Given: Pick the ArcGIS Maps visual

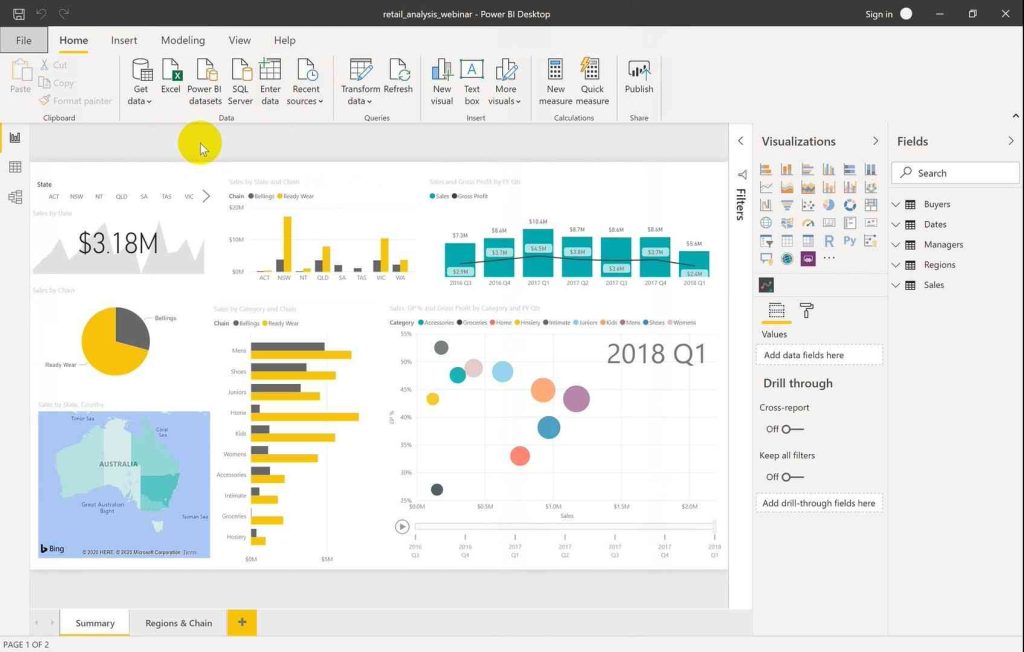Looking at the screenshot, I should click(787, 259).
